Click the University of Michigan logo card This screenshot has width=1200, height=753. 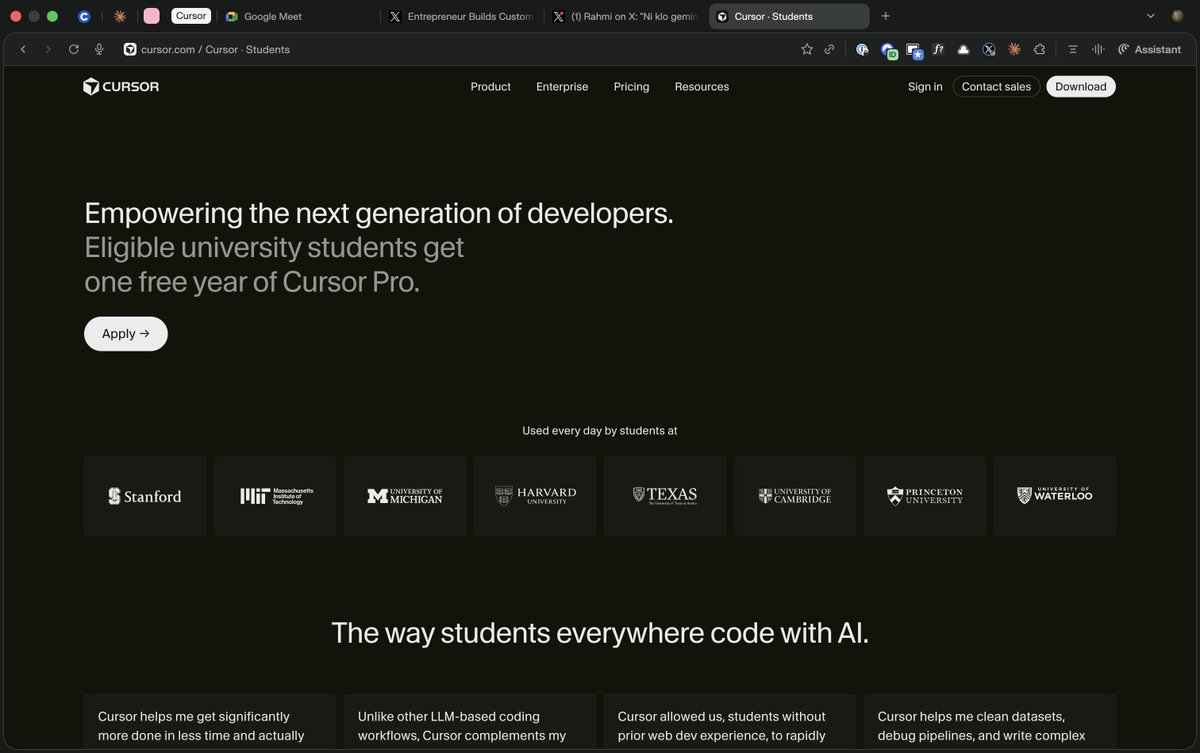(x=405, y=496)
